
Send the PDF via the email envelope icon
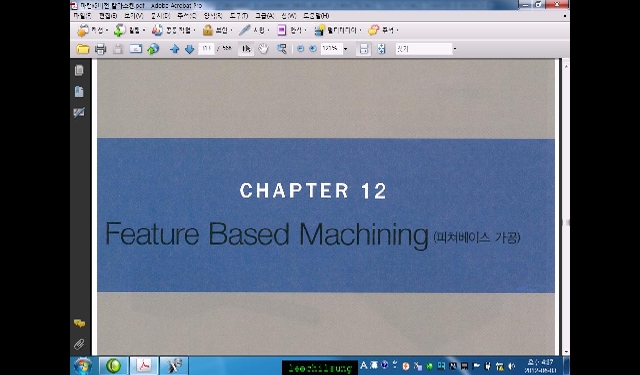tap(136, 49)
